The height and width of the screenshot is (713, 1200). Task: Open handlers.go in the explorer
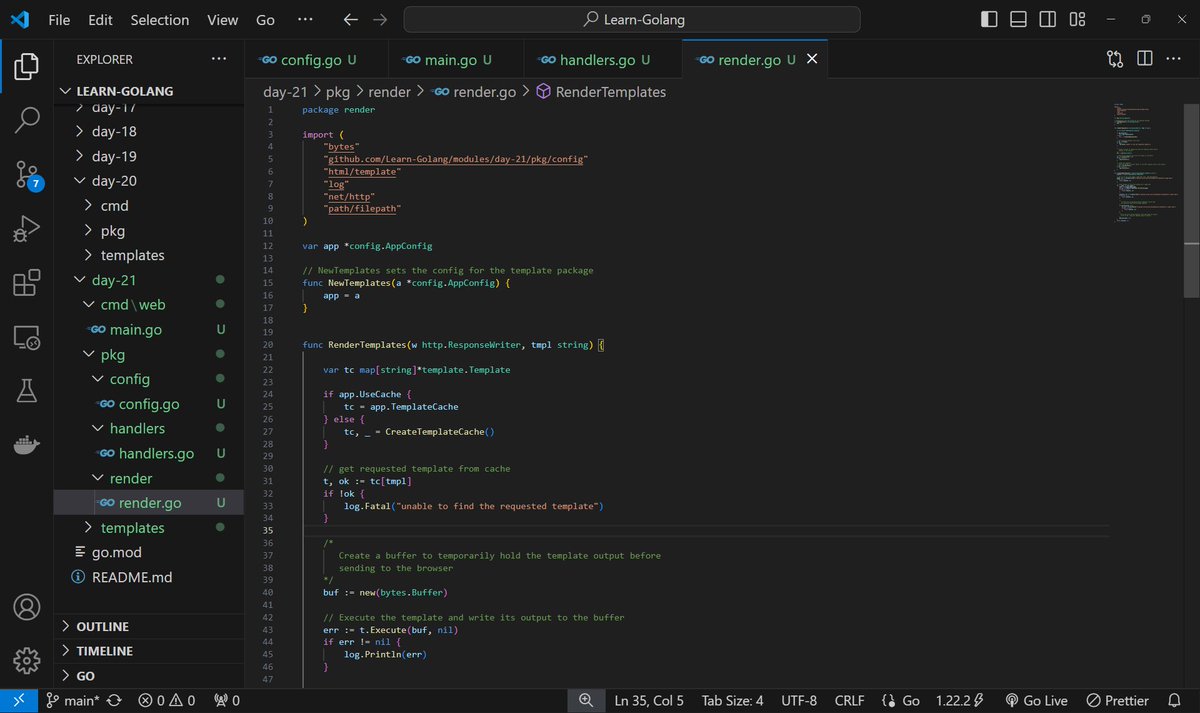pos(156,453)
